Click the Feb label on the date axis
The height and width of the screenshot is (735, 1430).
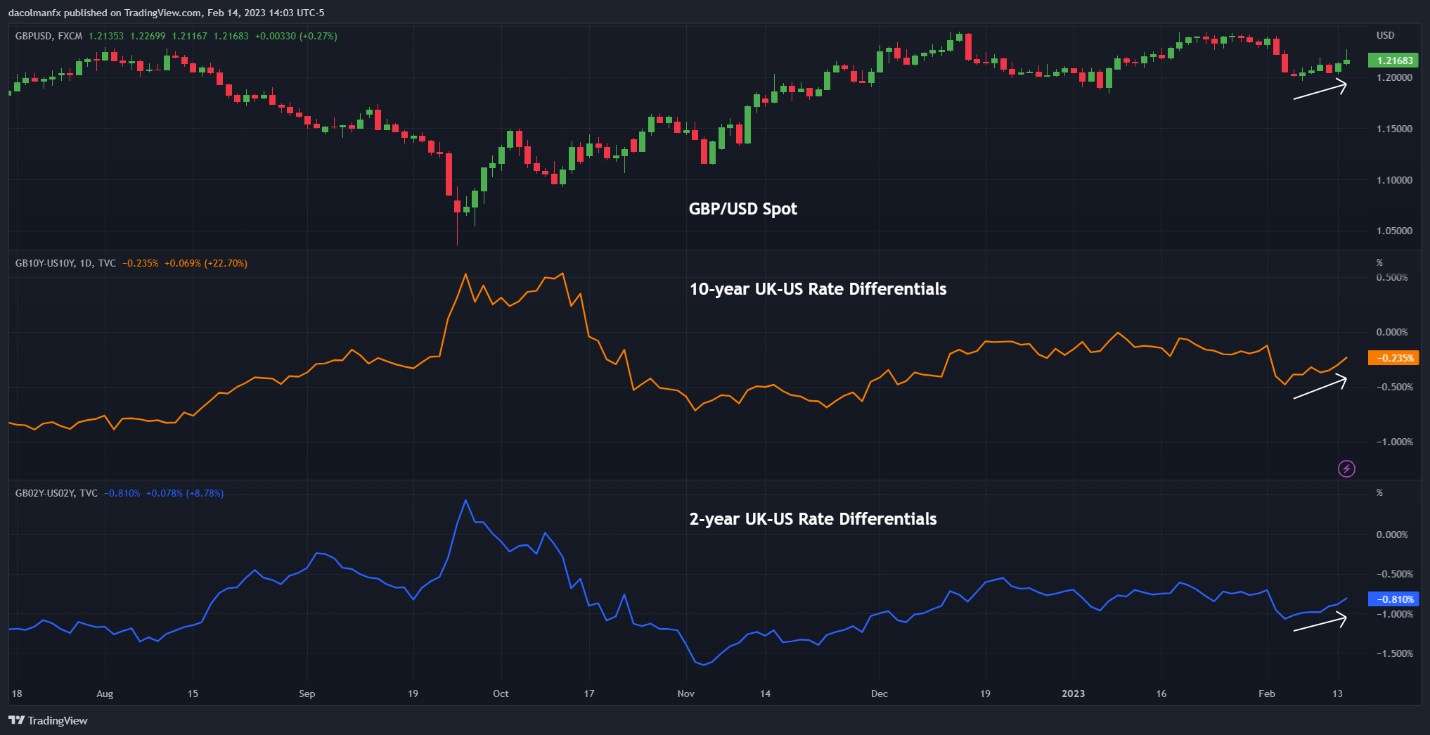(x=1267, y=692)
